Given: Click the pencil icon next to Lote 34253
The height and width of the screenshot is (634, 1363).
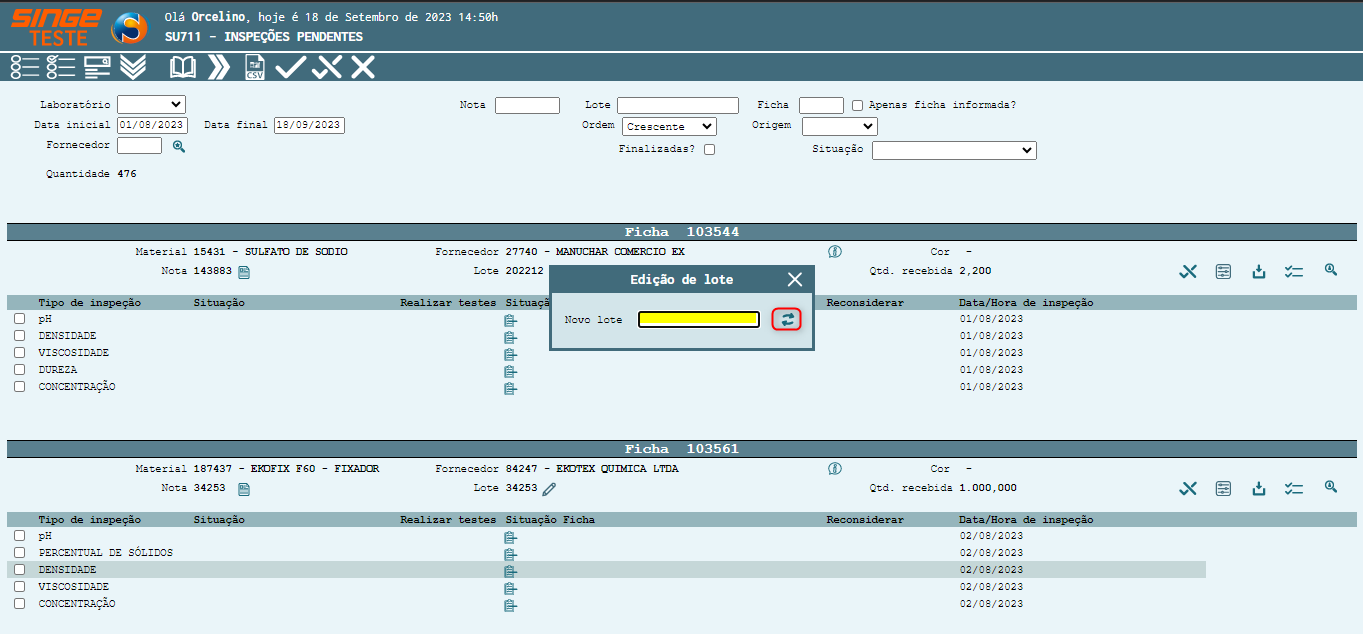Looking at the screenshot, I should (x=549, y=489).
